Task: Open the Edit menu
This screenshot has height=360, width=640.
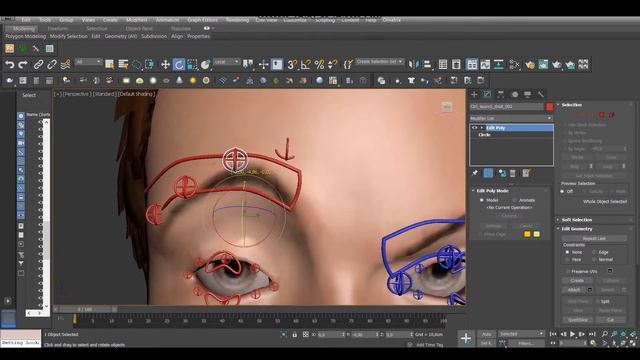Action: coord(26,20)
